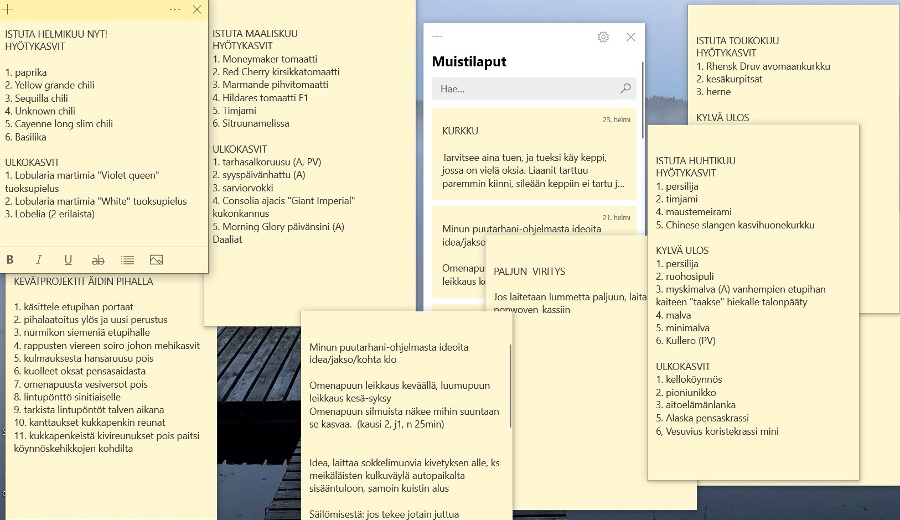Toggle bullet list in the note toolbar

(x=127, y=260)
